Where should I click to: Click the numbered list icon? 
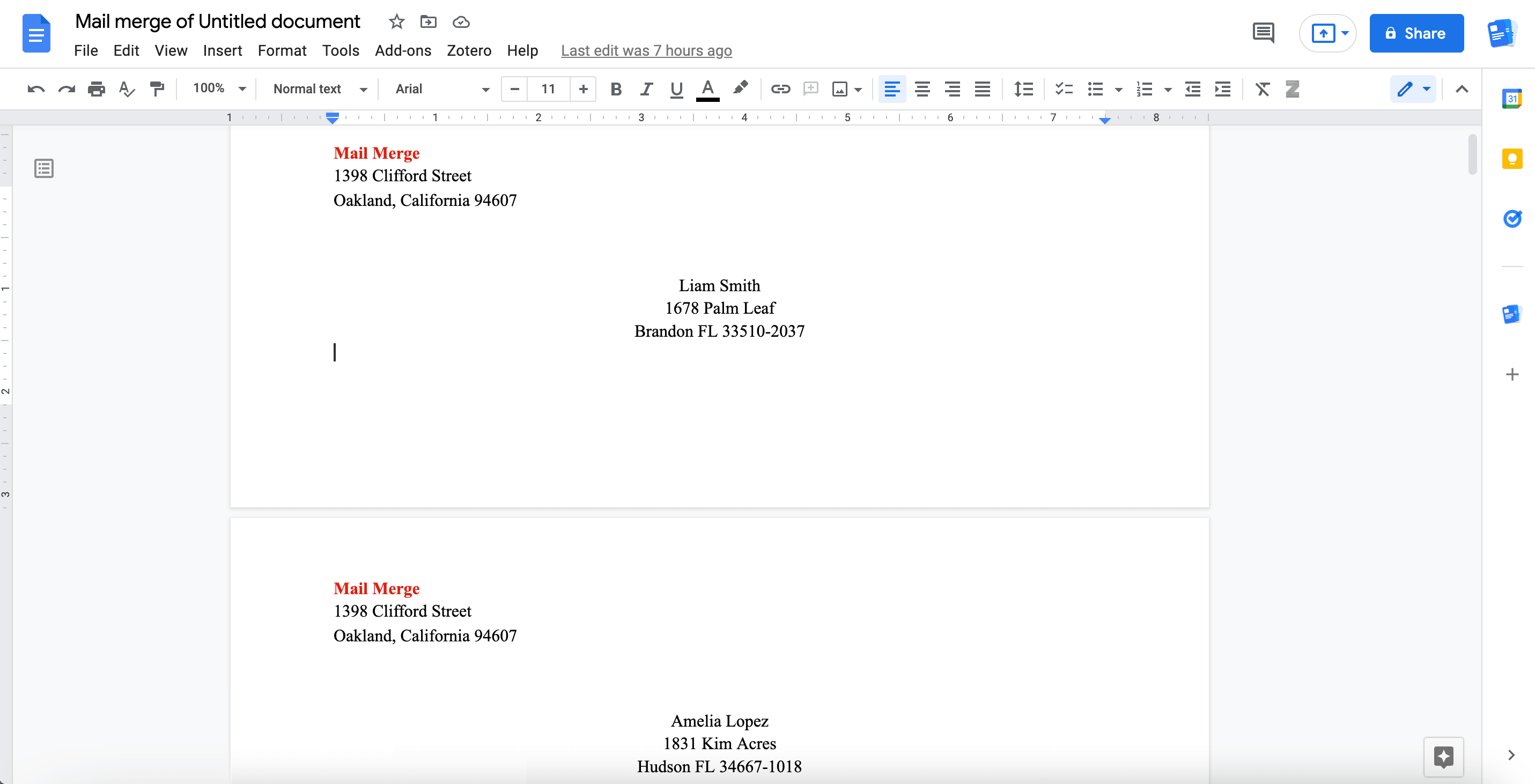[1143, 89]
